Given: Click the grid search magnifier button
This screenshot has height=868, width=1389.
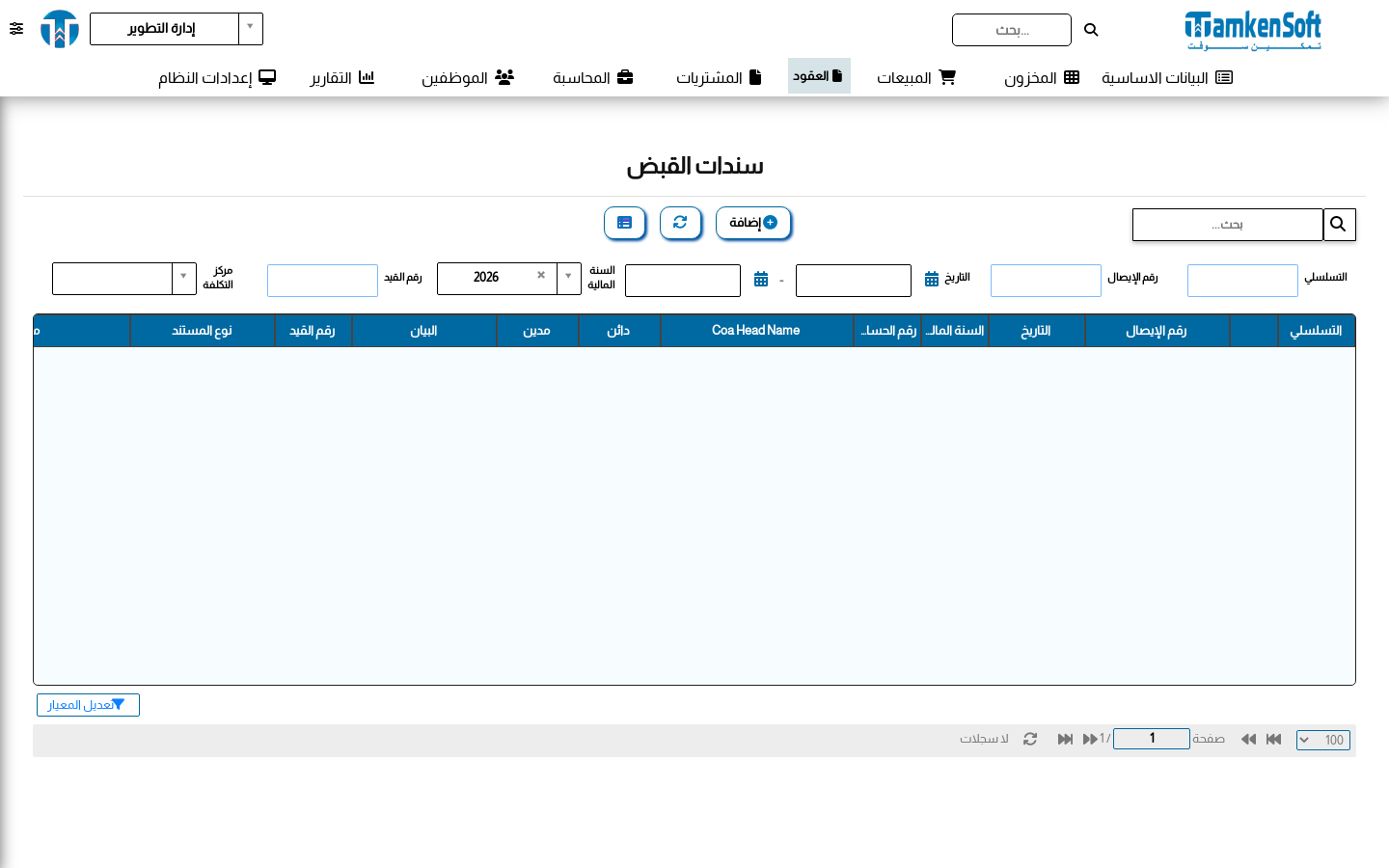Looking at the screenshot, I should point(1339,225).
